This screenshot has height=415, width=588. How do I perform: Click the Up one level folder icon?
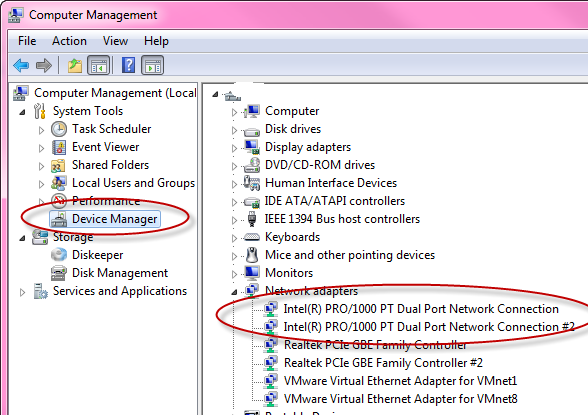click(75, 66)
